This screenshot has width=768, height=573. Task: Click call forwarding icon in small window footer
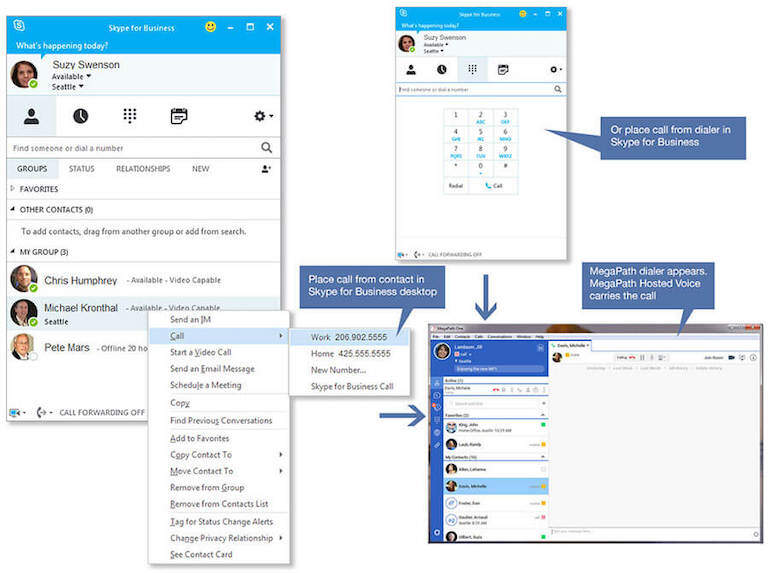pos(418,255)
